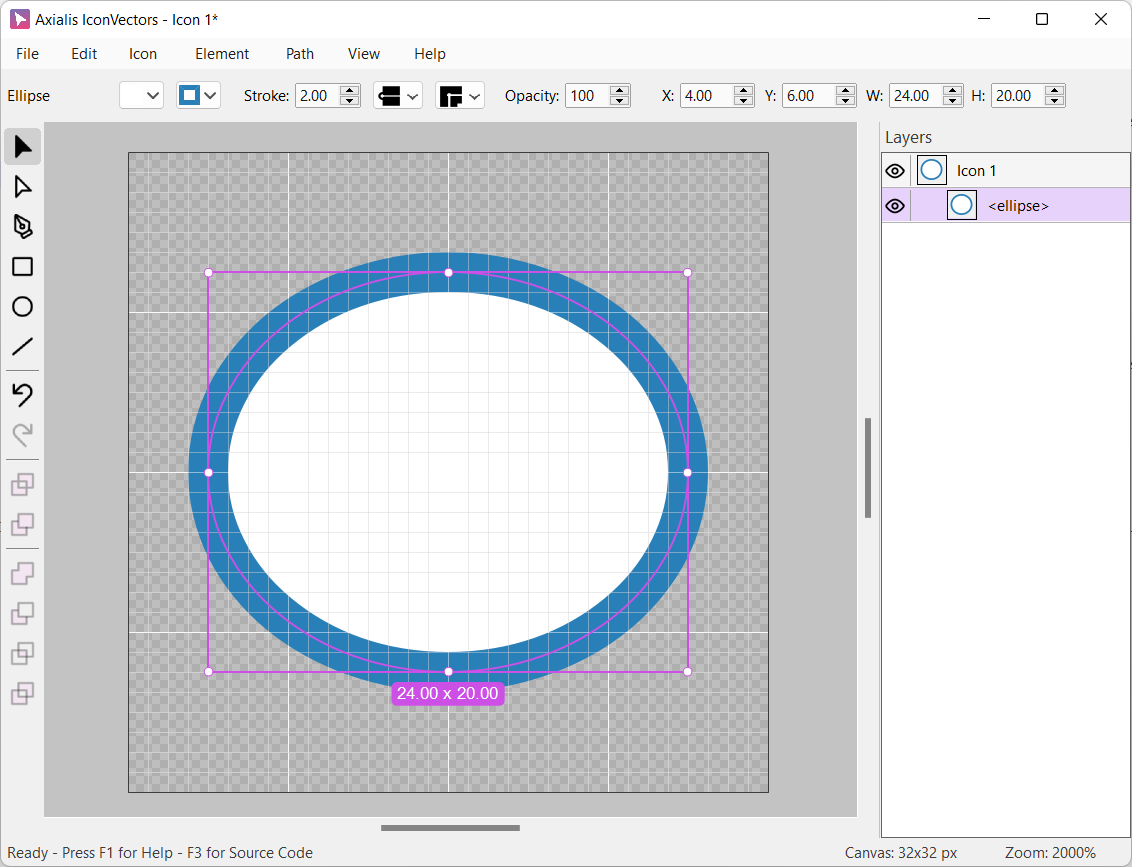Toggle visibility of the ellipse layer
1132x867 pixels.
(x=895, y=206)
